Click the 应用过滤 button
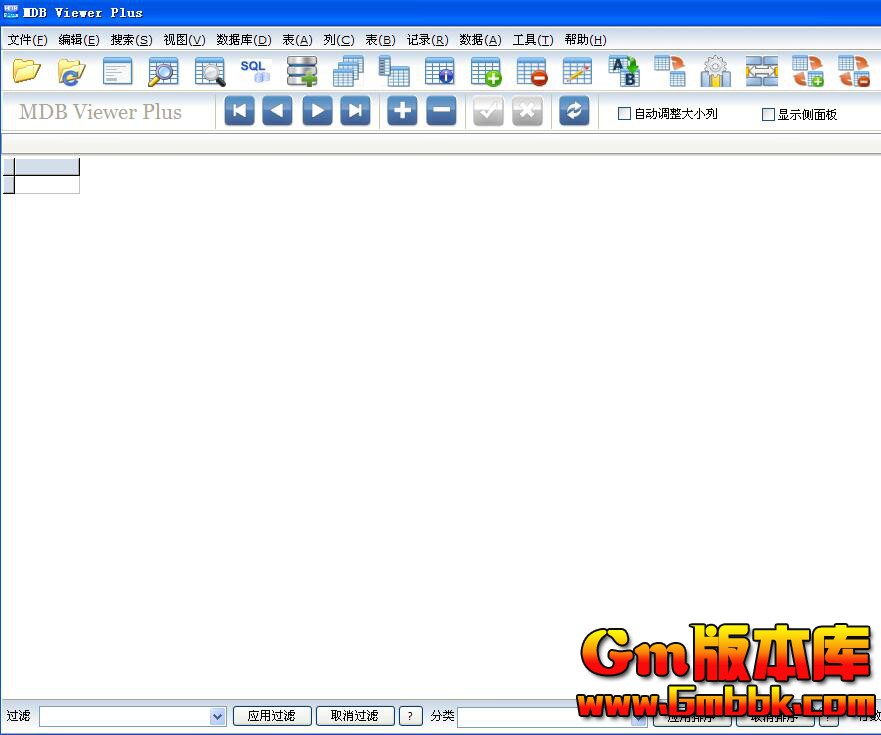Screen dimensions: 881x735 271,716
